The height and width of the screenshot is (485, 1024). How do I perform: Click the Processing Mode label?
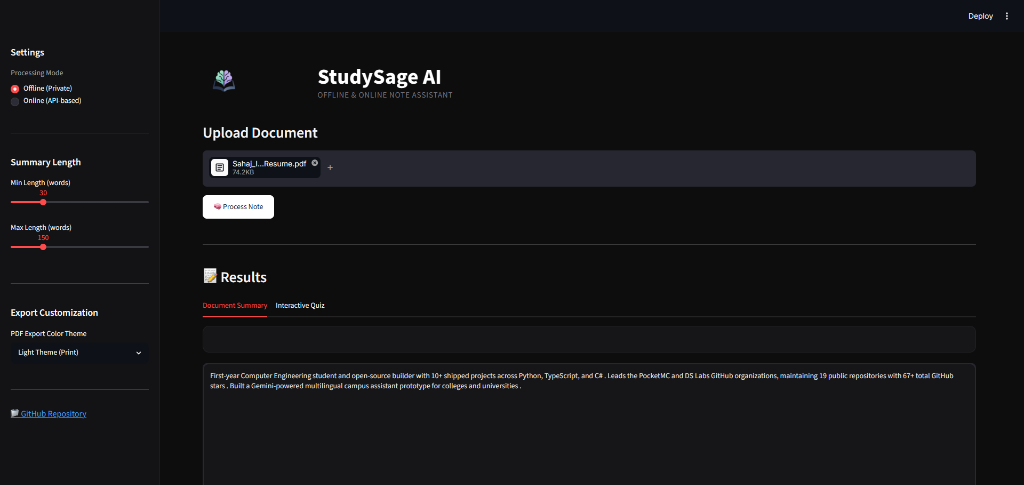pos(37,73)
